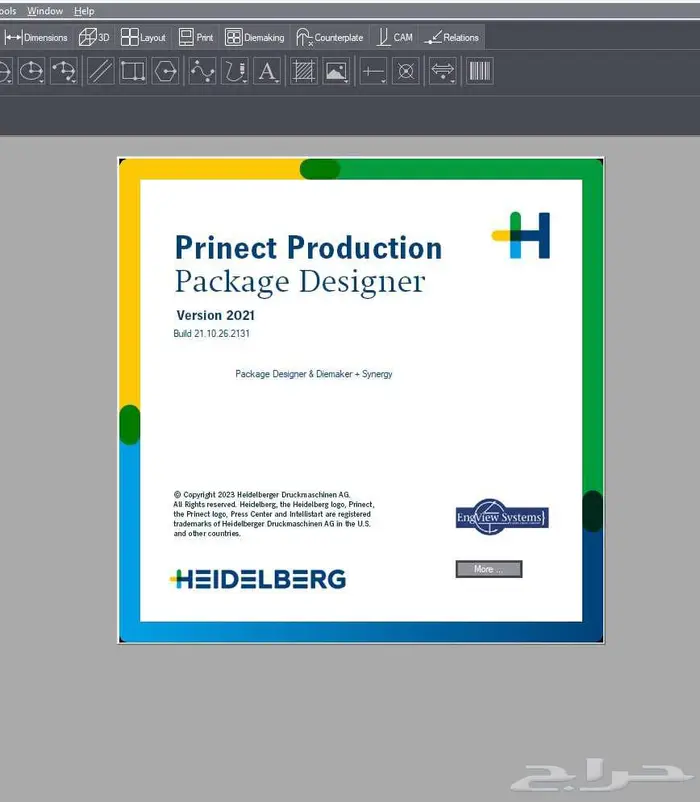Click the crossed circle tool icon
Image resolution: width=700 pixels, height=802 pixels.
click(x=405, y=72)
